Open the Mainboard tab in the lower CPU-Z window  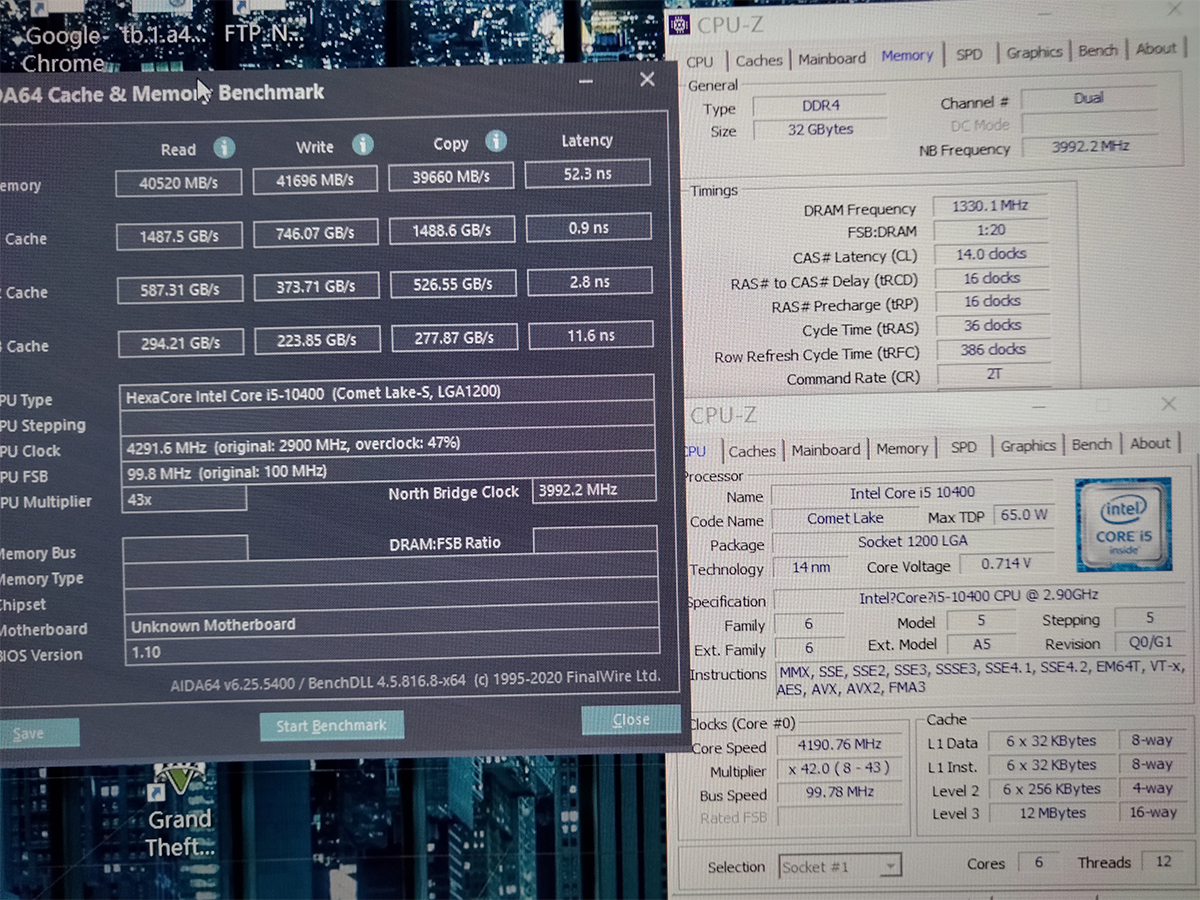(x=827, y=450)
